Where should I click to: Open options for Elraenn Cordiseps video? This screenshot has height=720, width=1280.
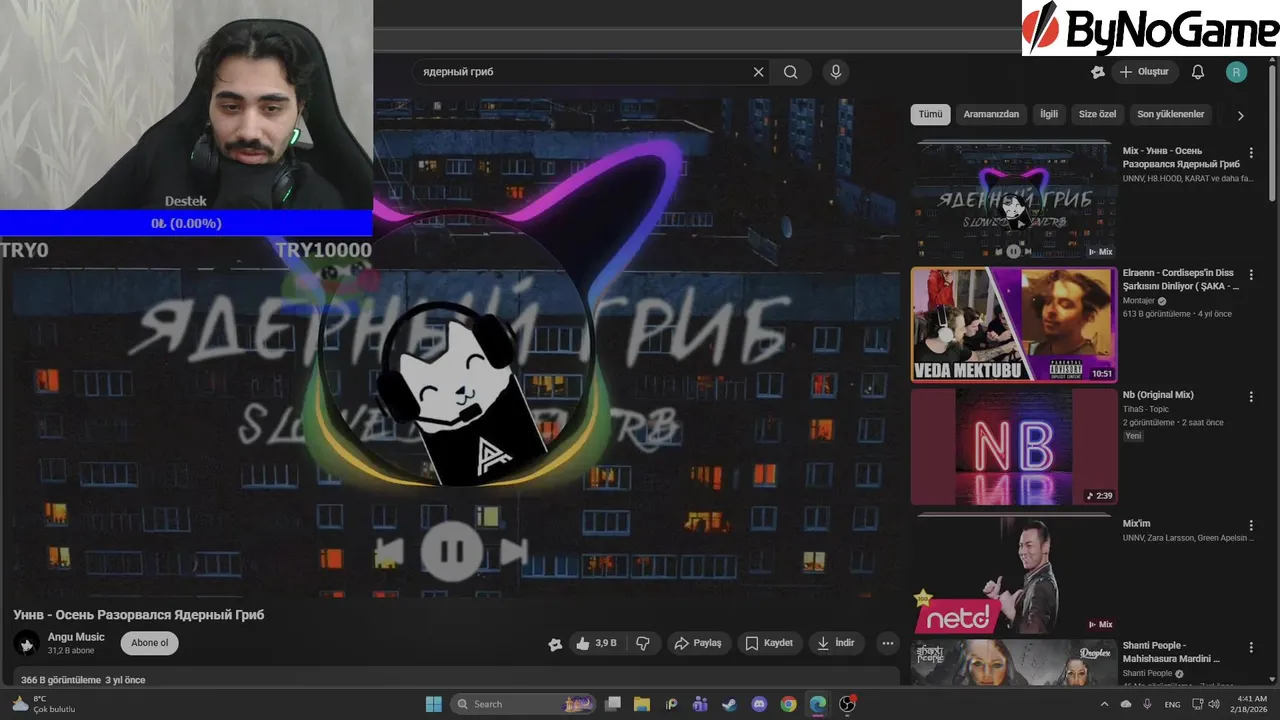coord(1251,275)
